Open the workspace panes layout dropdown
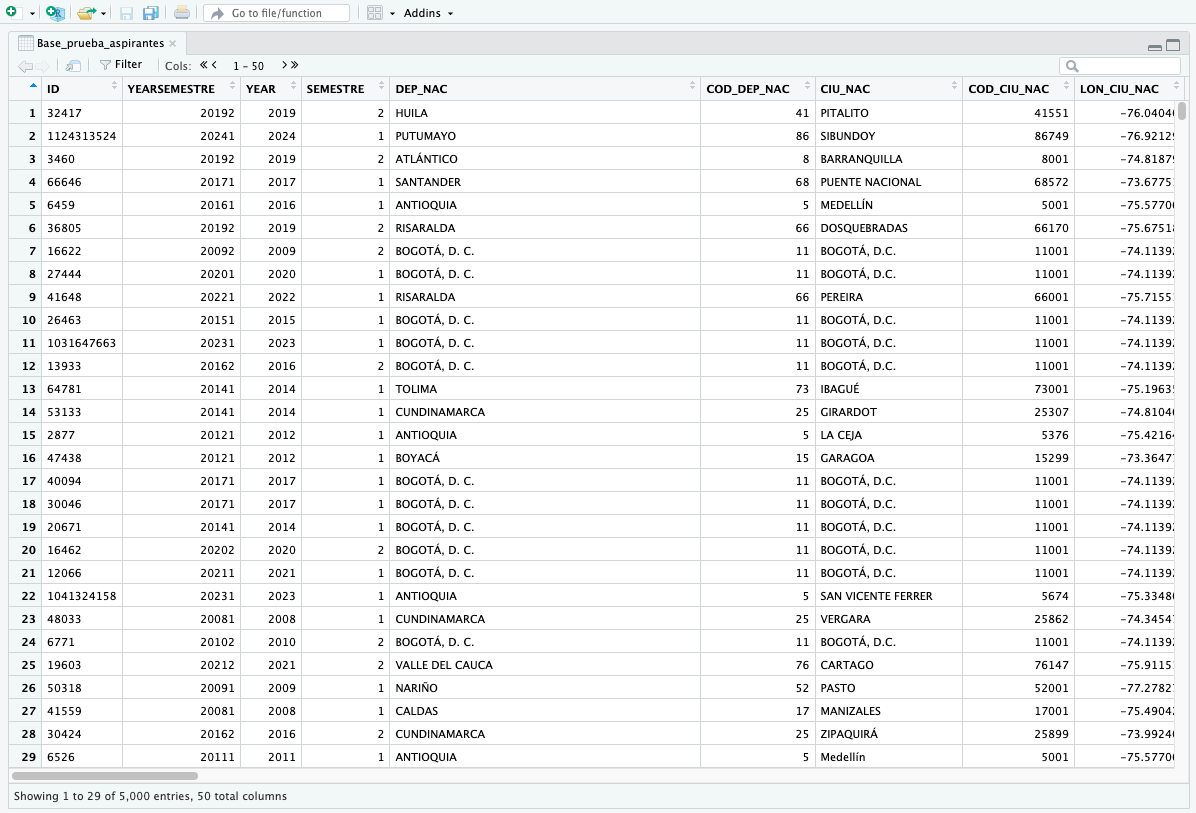Screen dimensions: 1196x813 click(392, 14)
